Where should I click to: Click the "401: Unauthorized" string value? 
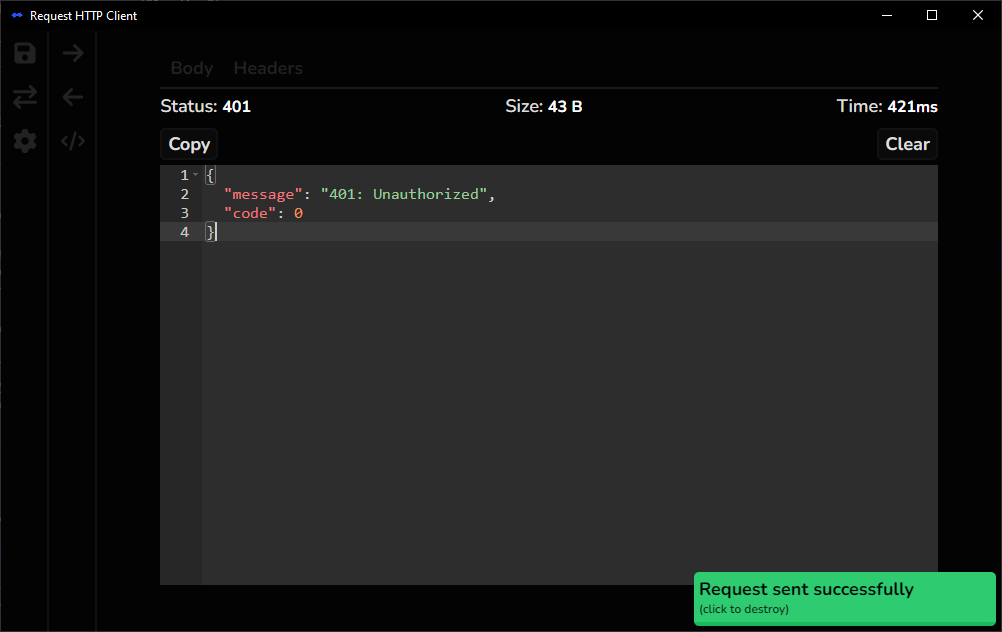[x=404, y=194]
